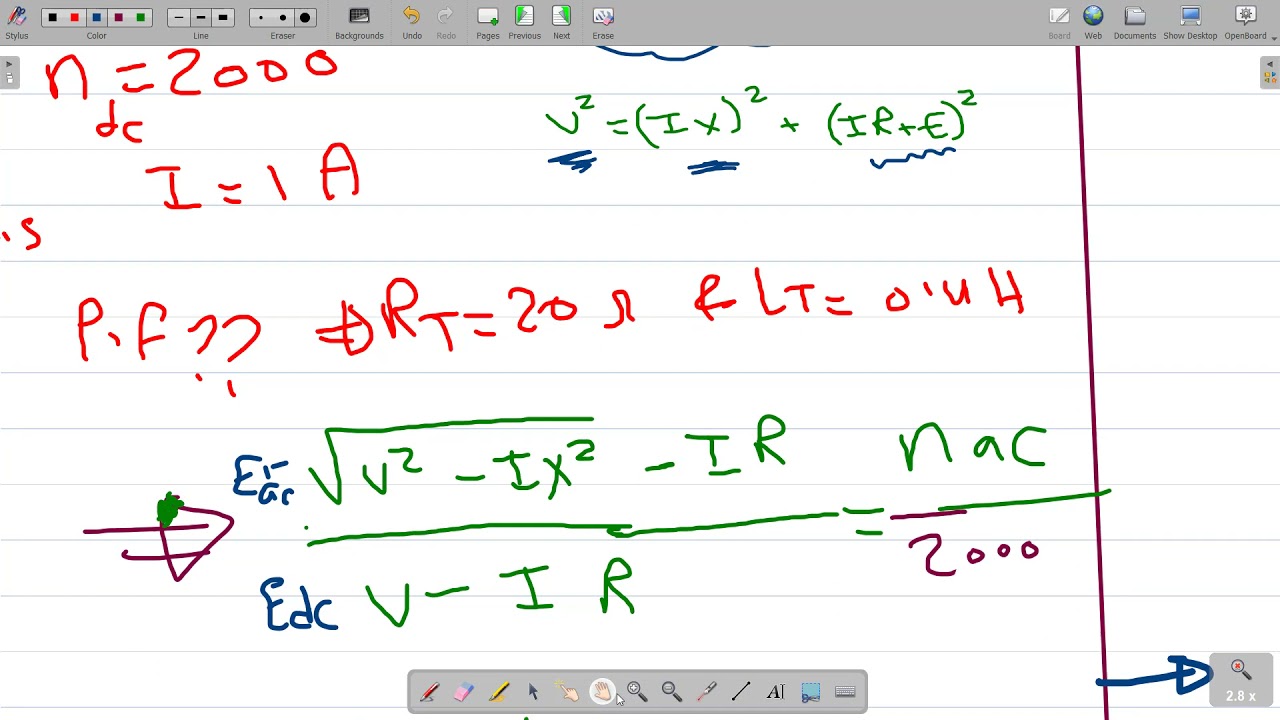Select the red pen color

(x=75, y=18)
